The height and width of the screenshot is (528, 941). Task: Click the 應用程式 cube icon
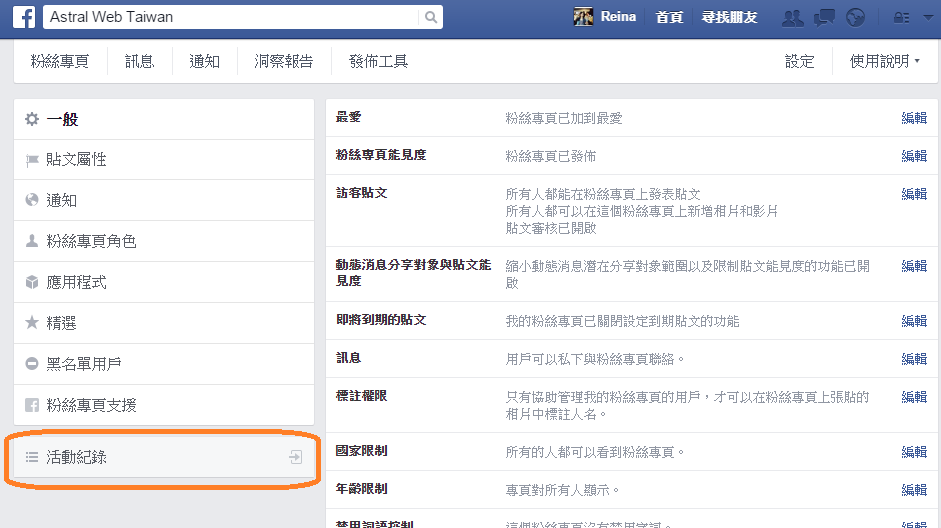(x=32, y=282)
